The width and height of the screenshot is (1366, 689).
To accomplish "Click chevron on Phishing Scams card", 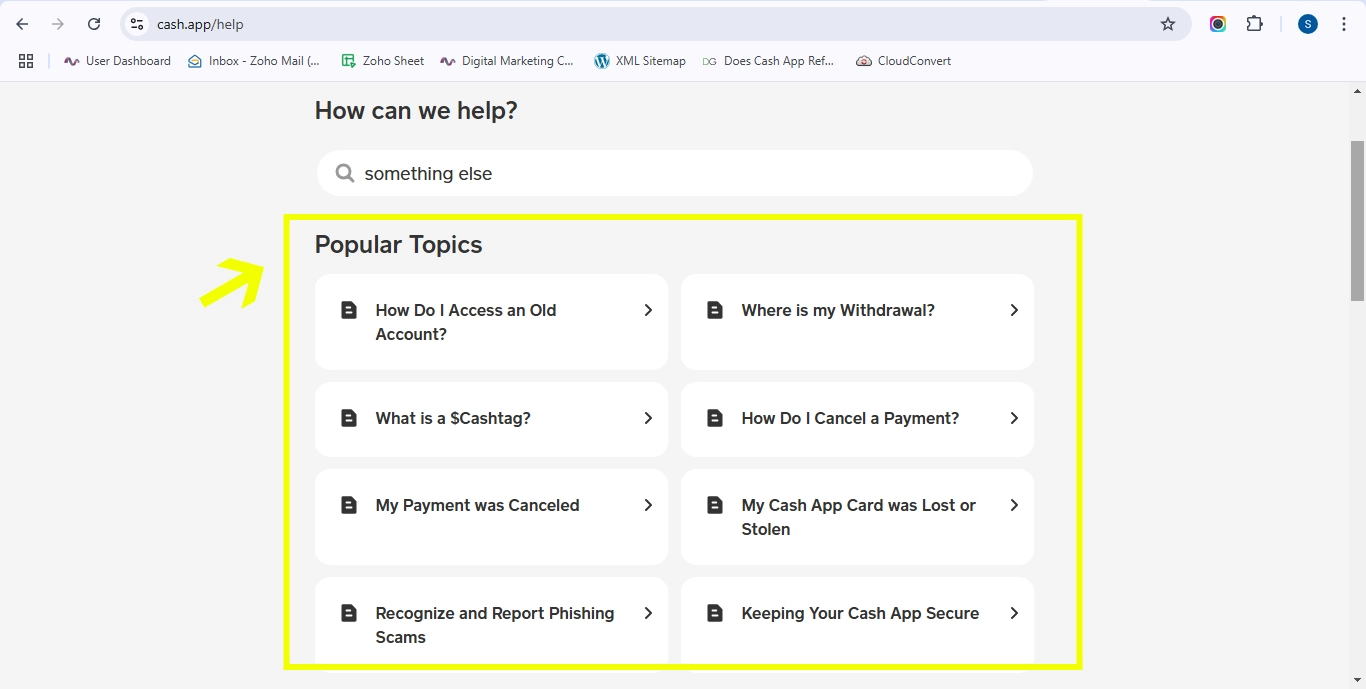I will pos(648,613).
